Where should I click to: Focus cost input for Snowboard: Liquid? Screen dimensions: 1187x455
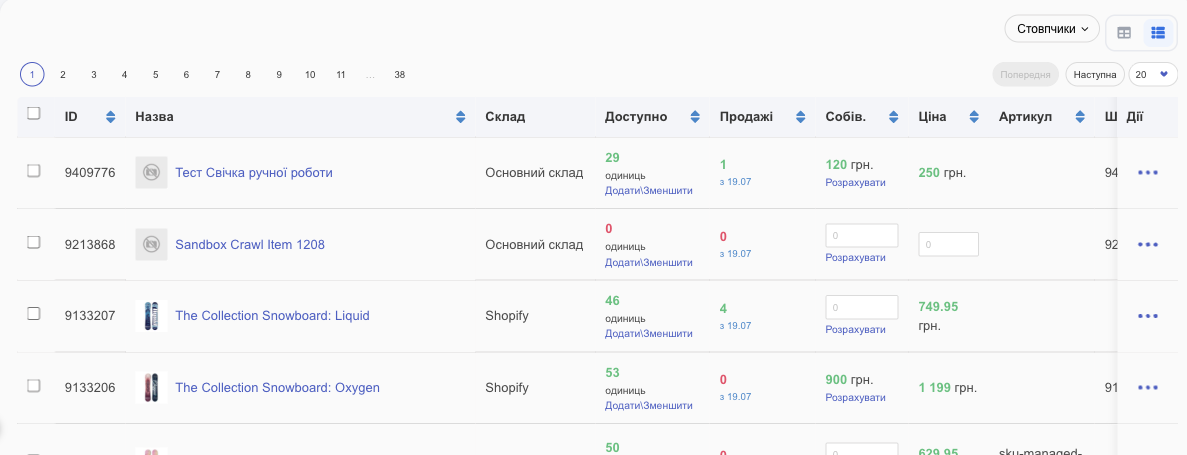(x=861, y=307)
